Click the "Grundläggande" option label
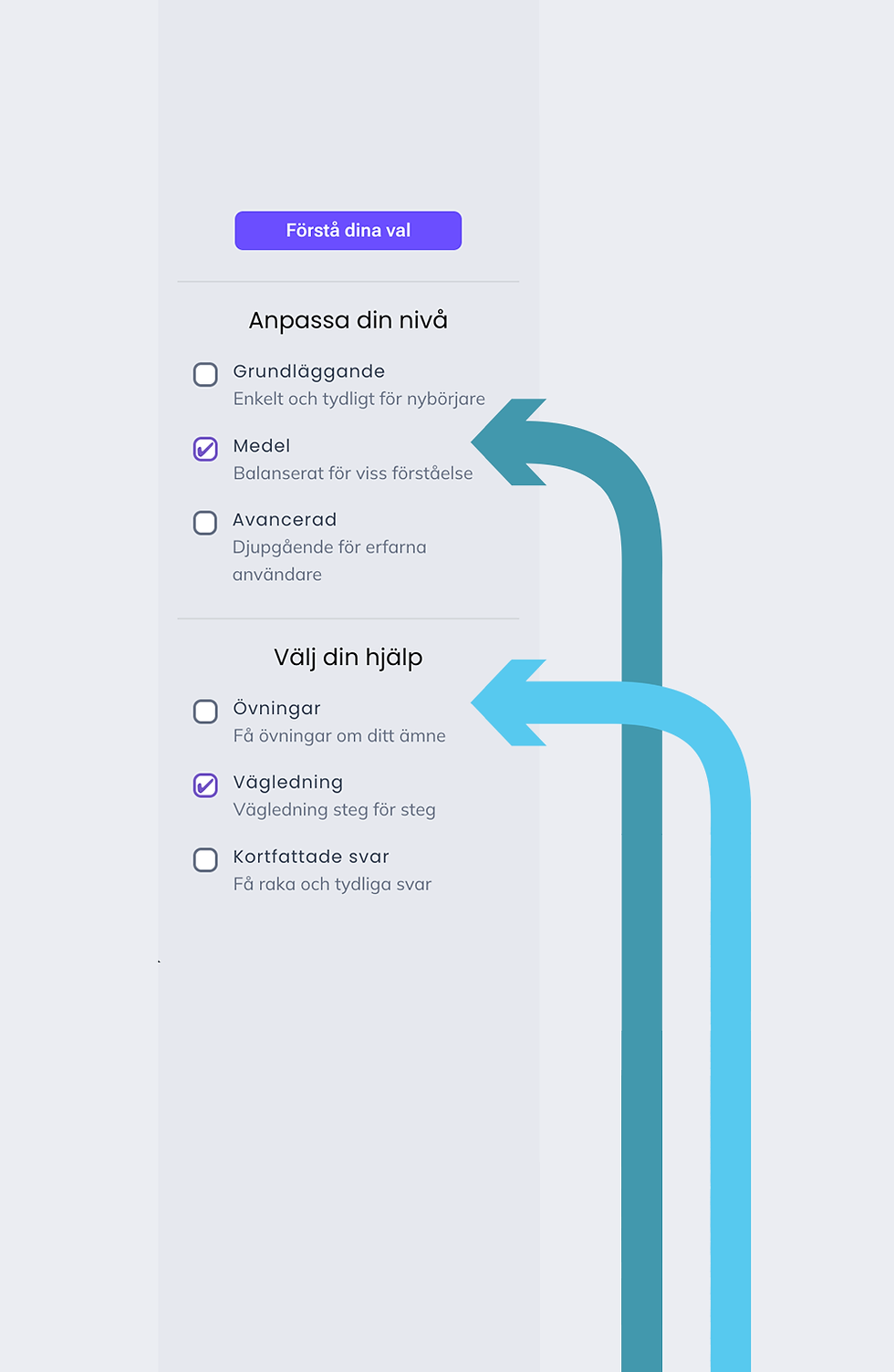Screen dimensions: 894x1372 point(308,371)
